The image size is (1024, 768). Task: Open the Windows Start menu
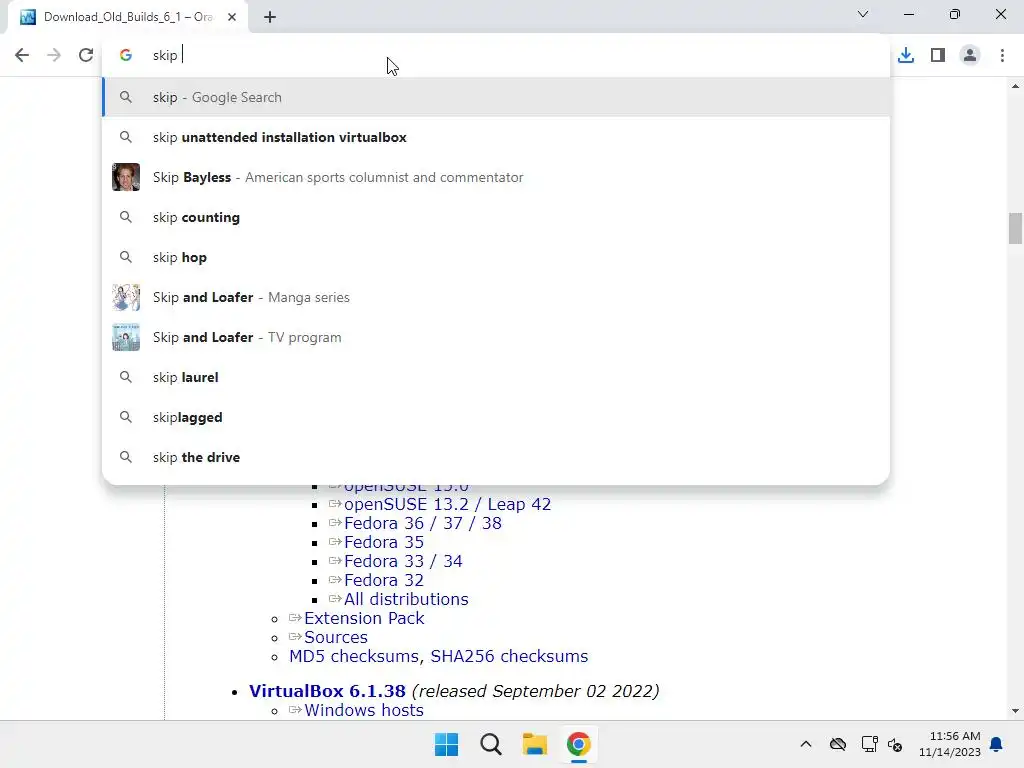click(x=447, y=744)
